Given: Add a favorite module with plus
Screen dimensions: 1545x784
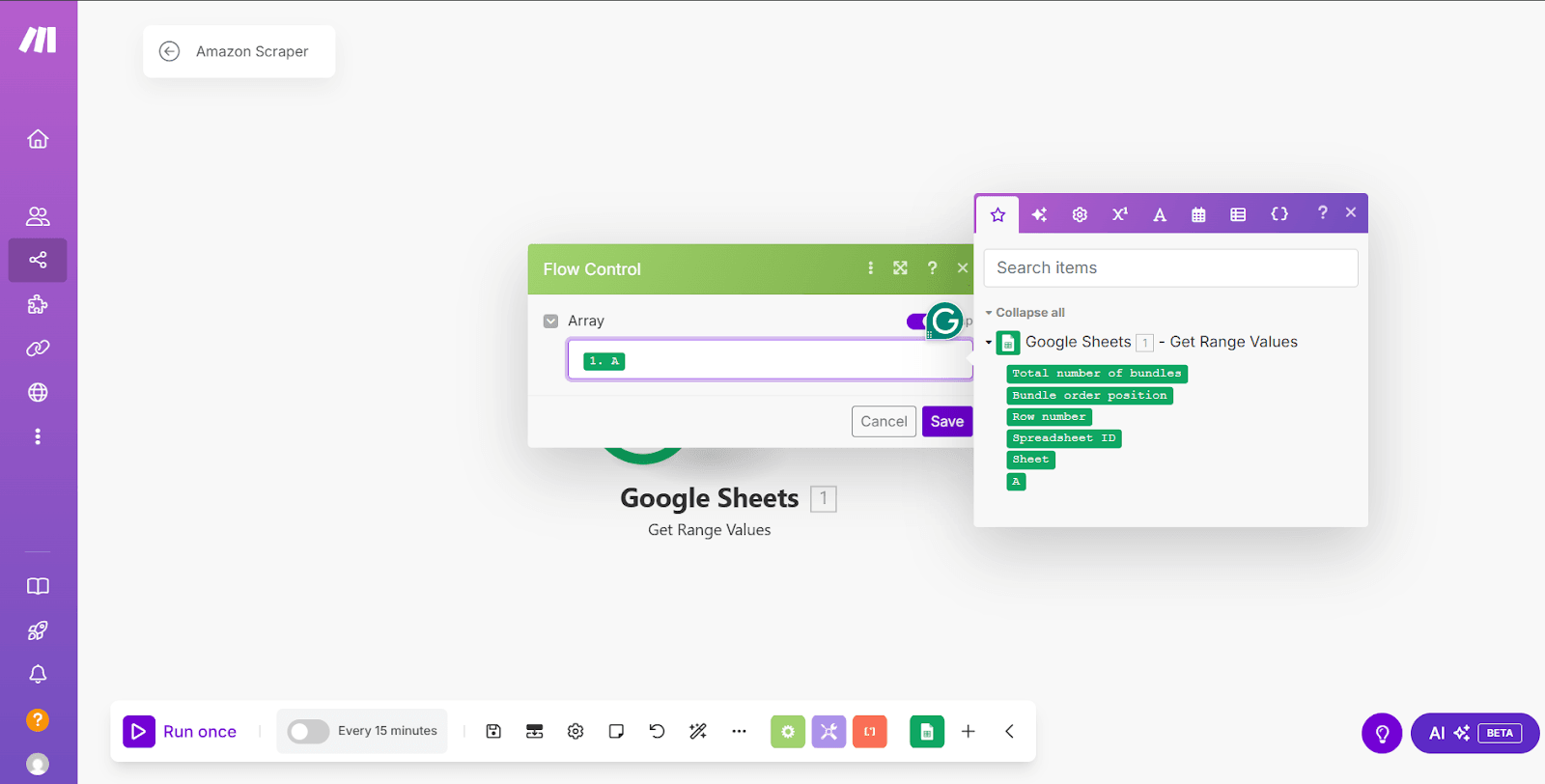Looking at the screenshot, I should (x=968, y=731).
